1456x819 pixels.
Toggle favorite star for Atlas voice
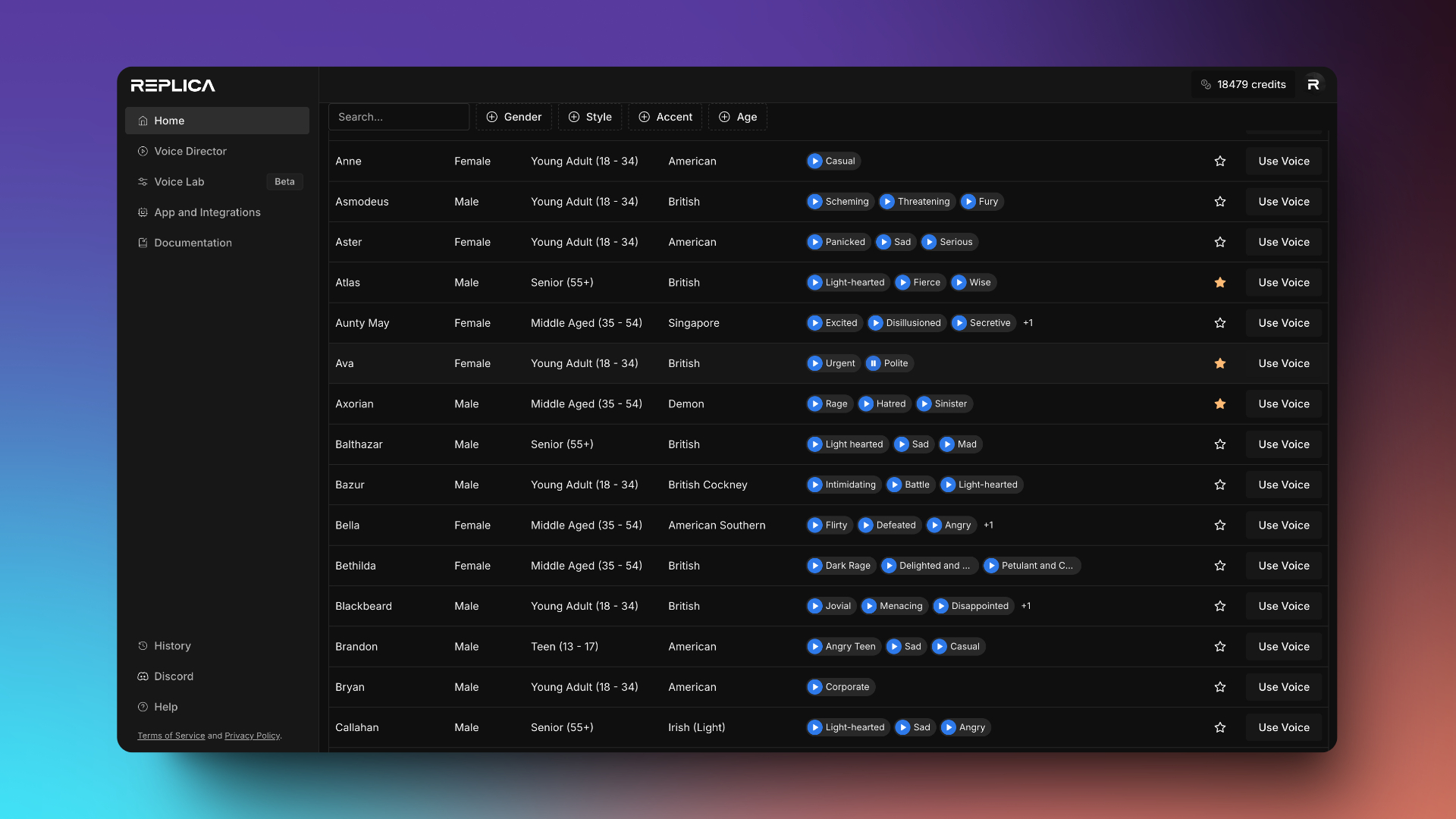[1220, 283]
